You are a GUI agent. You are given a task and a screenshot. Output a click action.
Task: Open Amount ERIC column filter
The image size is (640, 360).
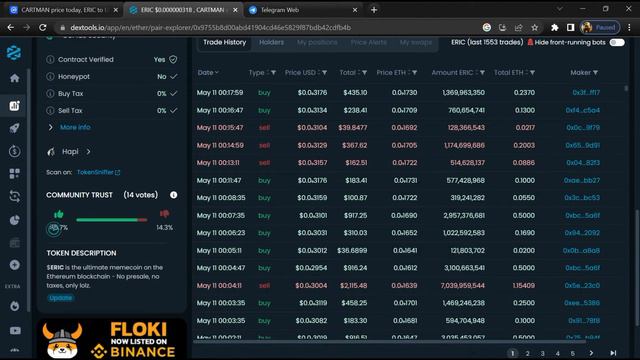coord(482,73)
